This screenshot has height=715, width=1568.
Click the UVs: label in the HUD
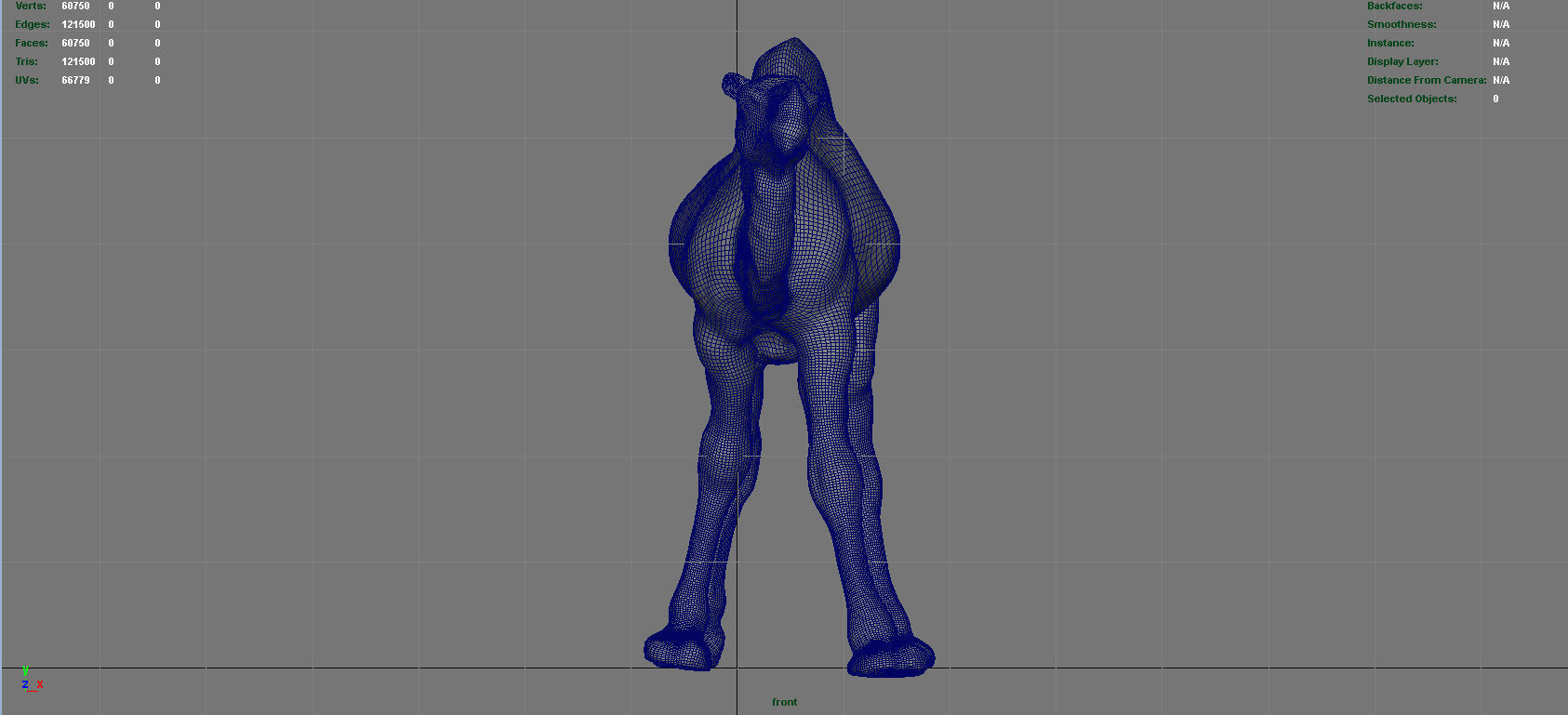pyautogui.click(x=27, y=80)
